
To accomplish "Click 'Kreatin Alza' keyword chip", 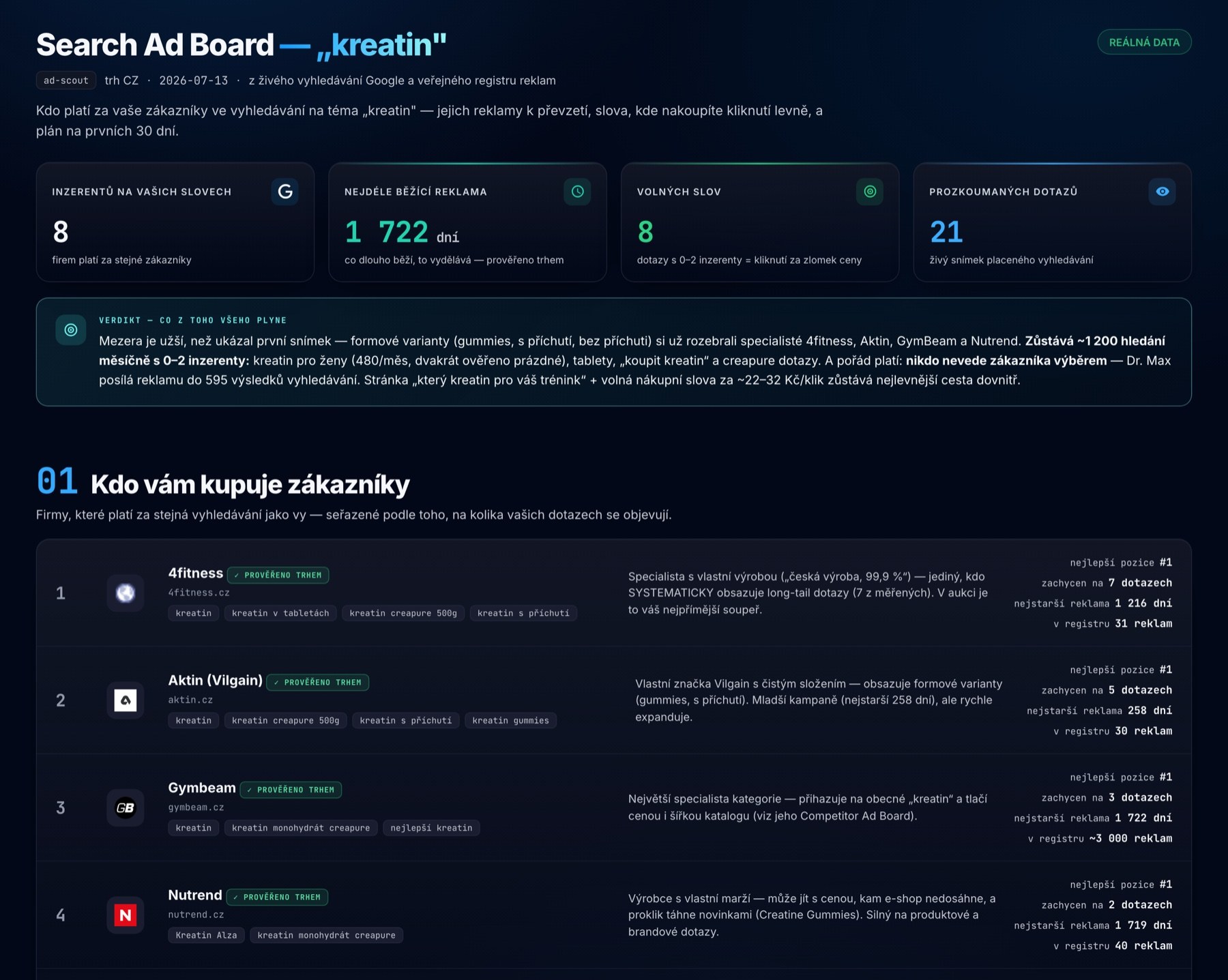I will [206, 935].
